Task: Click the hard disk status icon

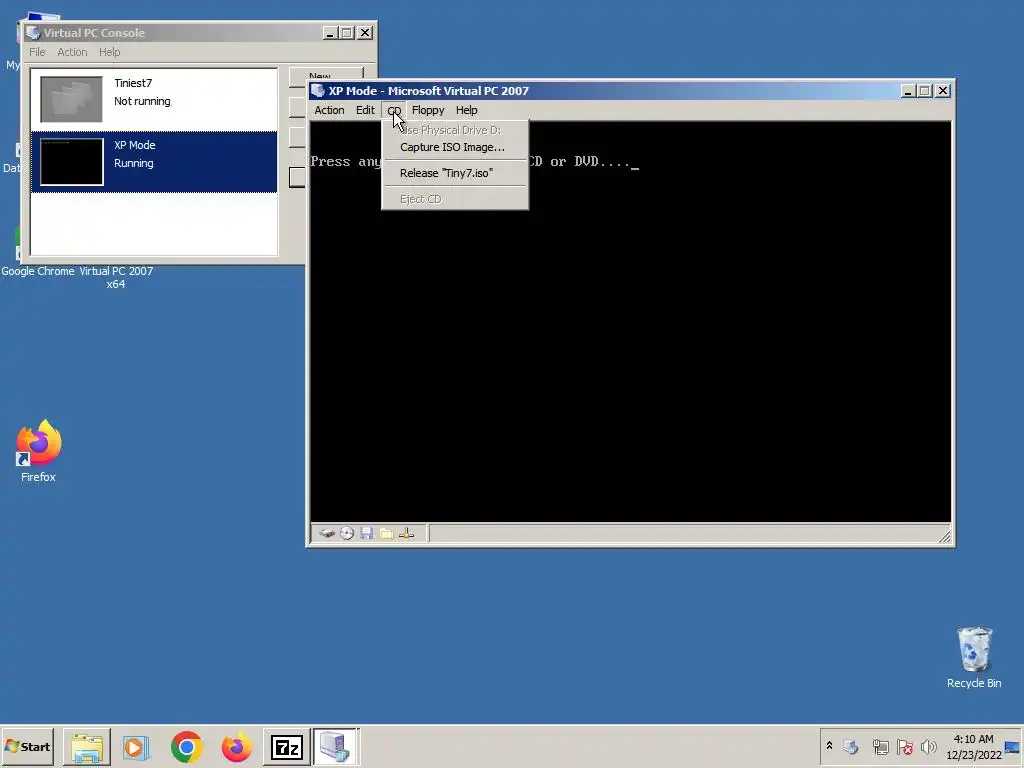Action: [x=327, y=534]
